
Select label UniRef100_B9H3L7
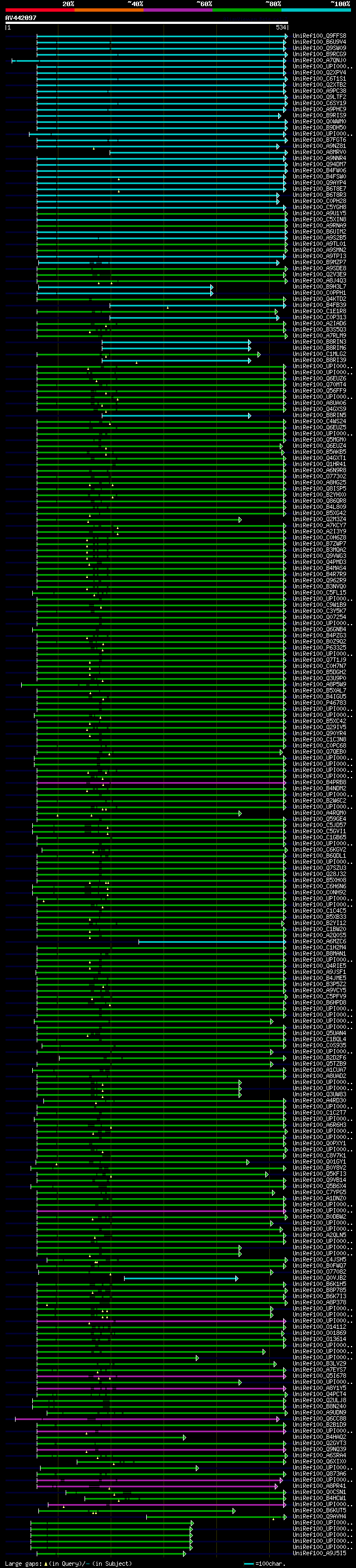[x=319, y=286]
